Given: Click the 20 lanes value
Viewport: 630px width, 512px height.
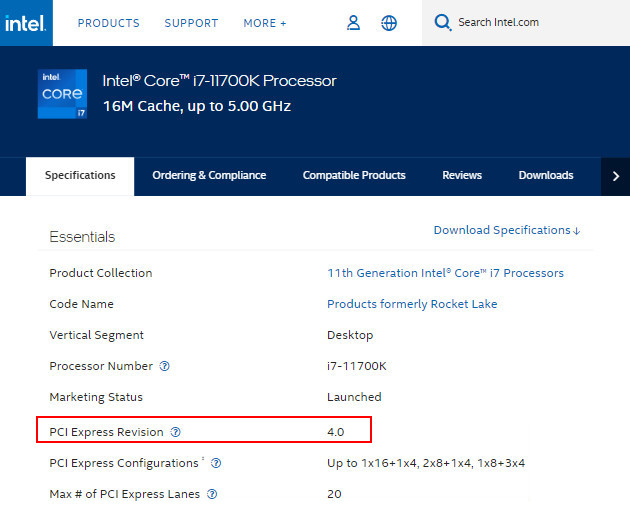Looking at the screenshot, I should 334,494.
